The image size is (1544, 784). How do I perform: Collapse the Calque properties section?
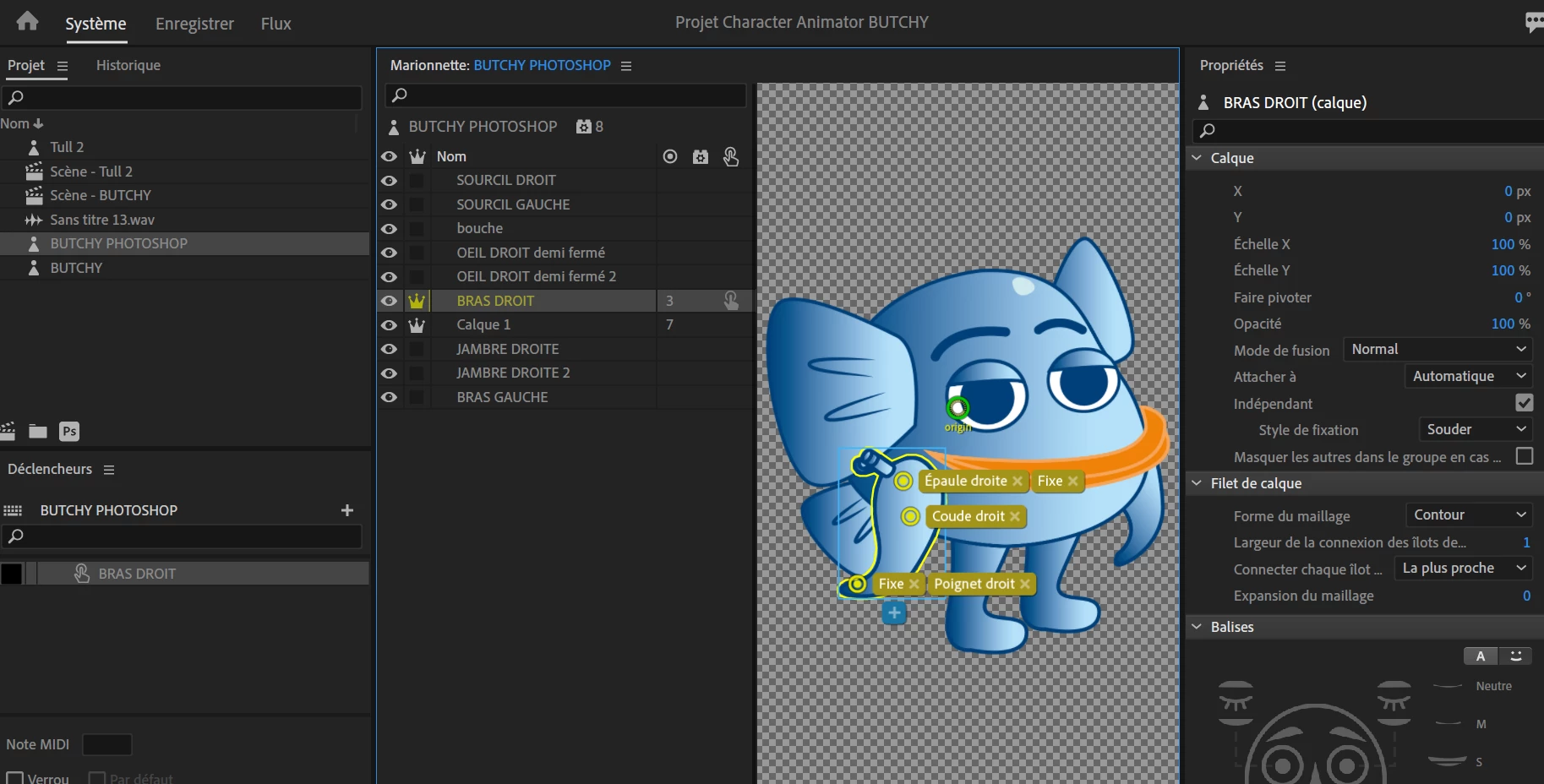pos(1197,158)
